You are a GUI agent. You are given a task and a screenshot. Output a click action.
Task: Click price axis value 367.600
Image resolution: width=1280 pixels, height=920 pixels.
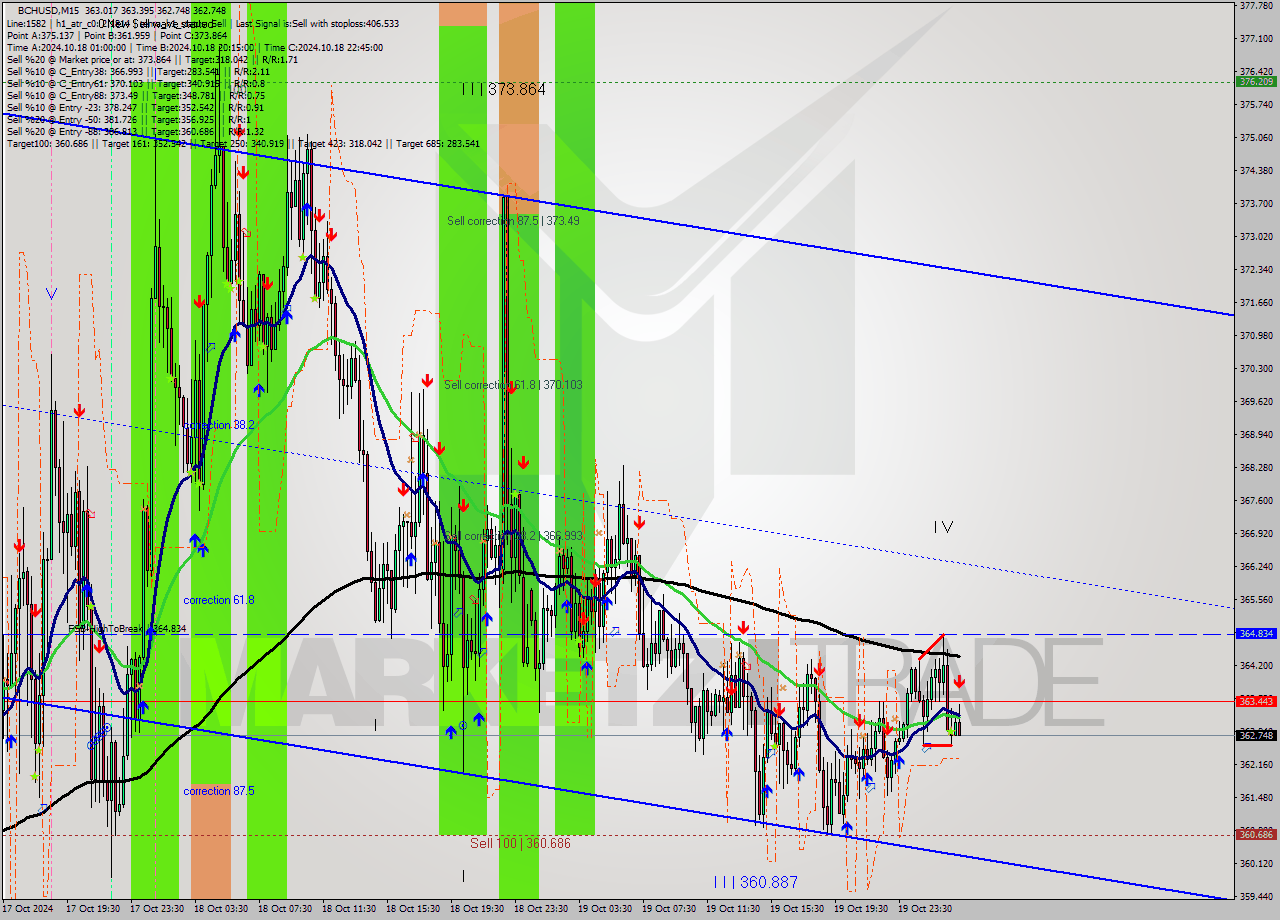tap(1256, 500)
